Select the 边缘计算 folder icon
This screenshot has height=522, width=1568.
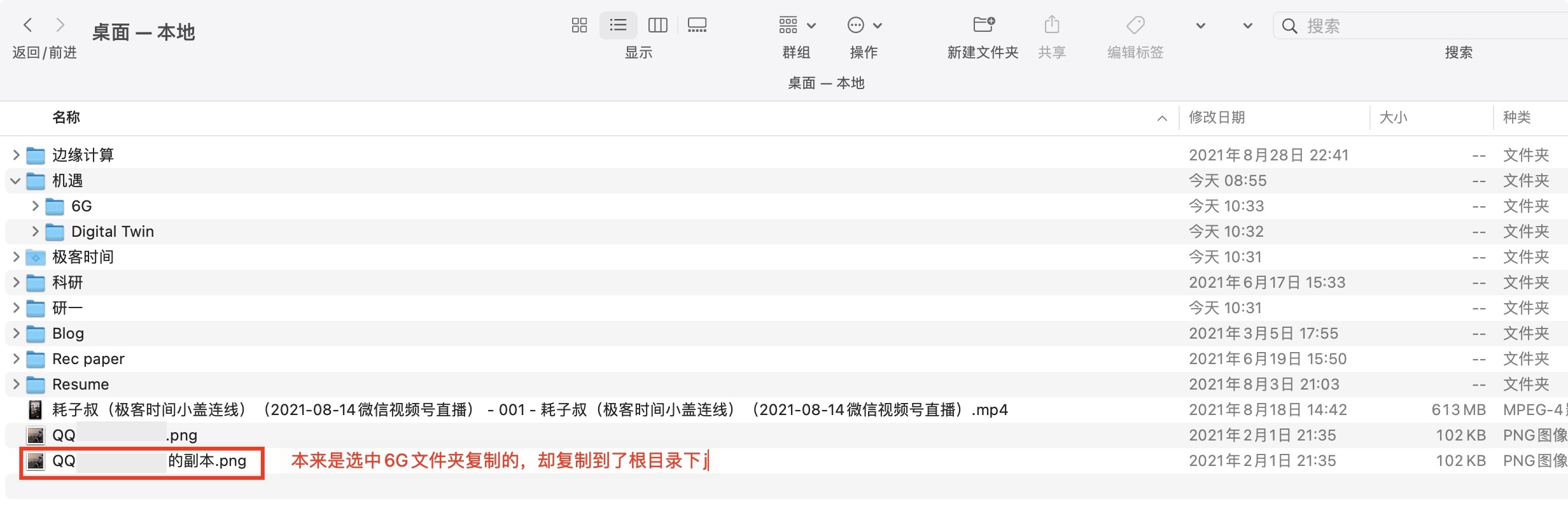[x=36, y=155]
